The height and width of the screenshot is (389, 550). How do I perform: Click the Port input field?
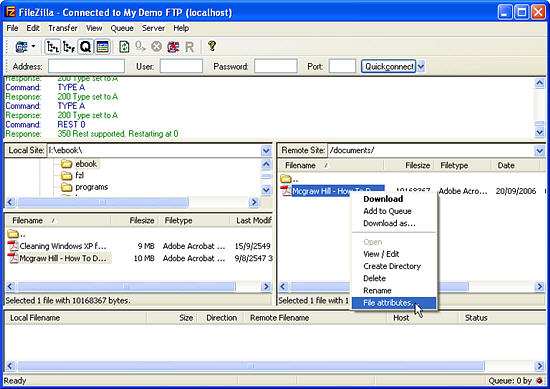point(342,66)
